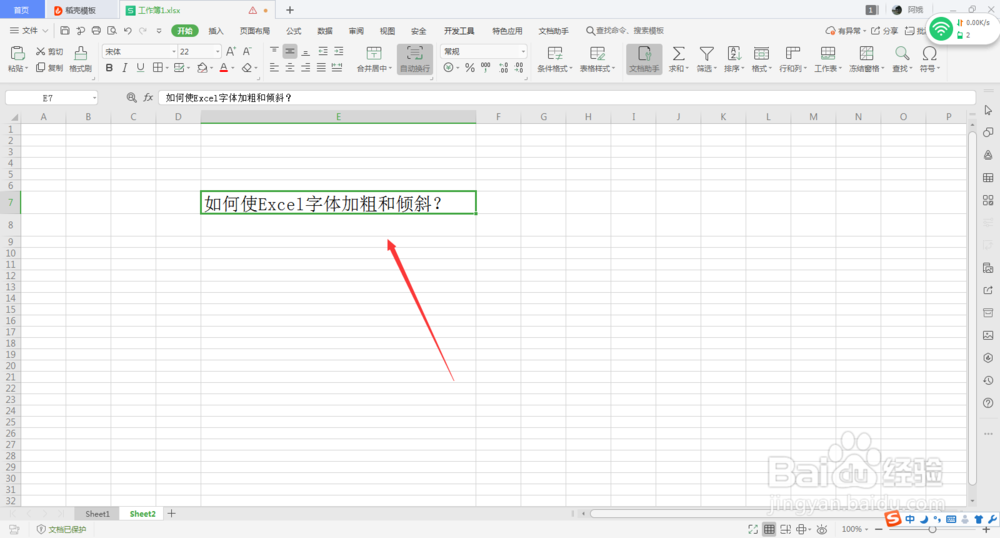Screen dimensions: 1000x538
Task: Click the Document Assistant (文档助手) toolbar icon
Action: (644, 59)
